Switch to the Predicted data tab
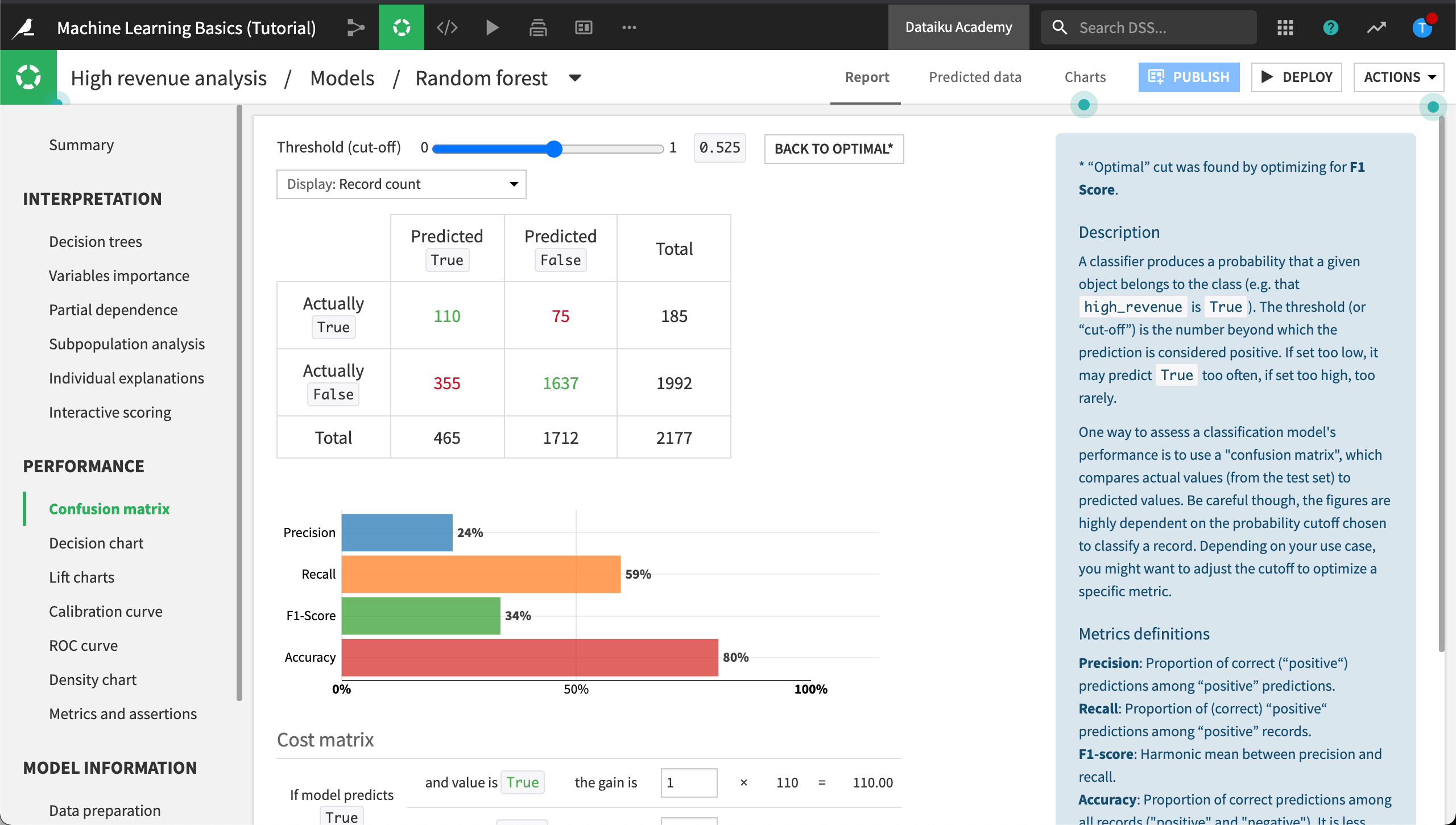1456x825 pixels. click(975, 77)
